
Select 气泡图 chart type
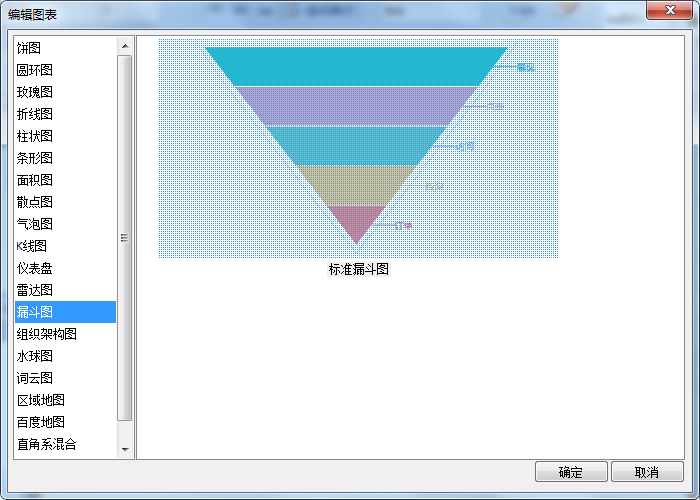[35, 224]
